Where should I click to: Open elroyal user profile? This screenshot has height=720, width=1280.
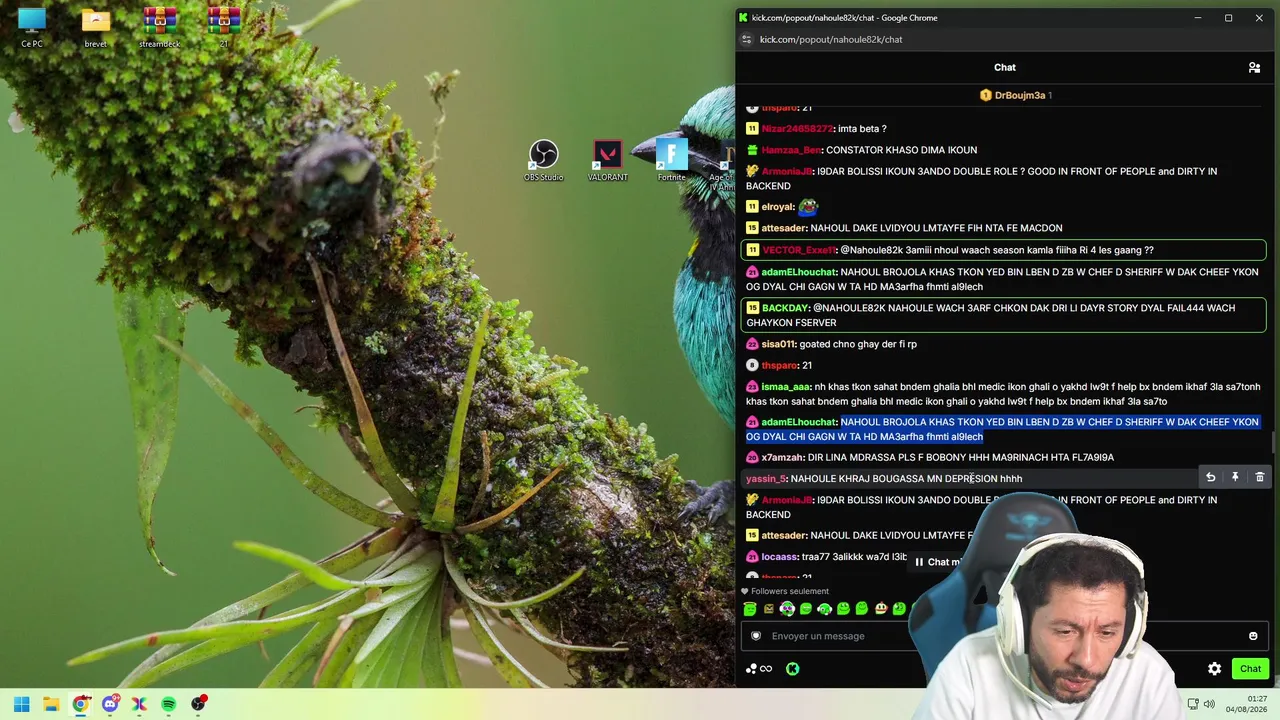click(777, 207)
